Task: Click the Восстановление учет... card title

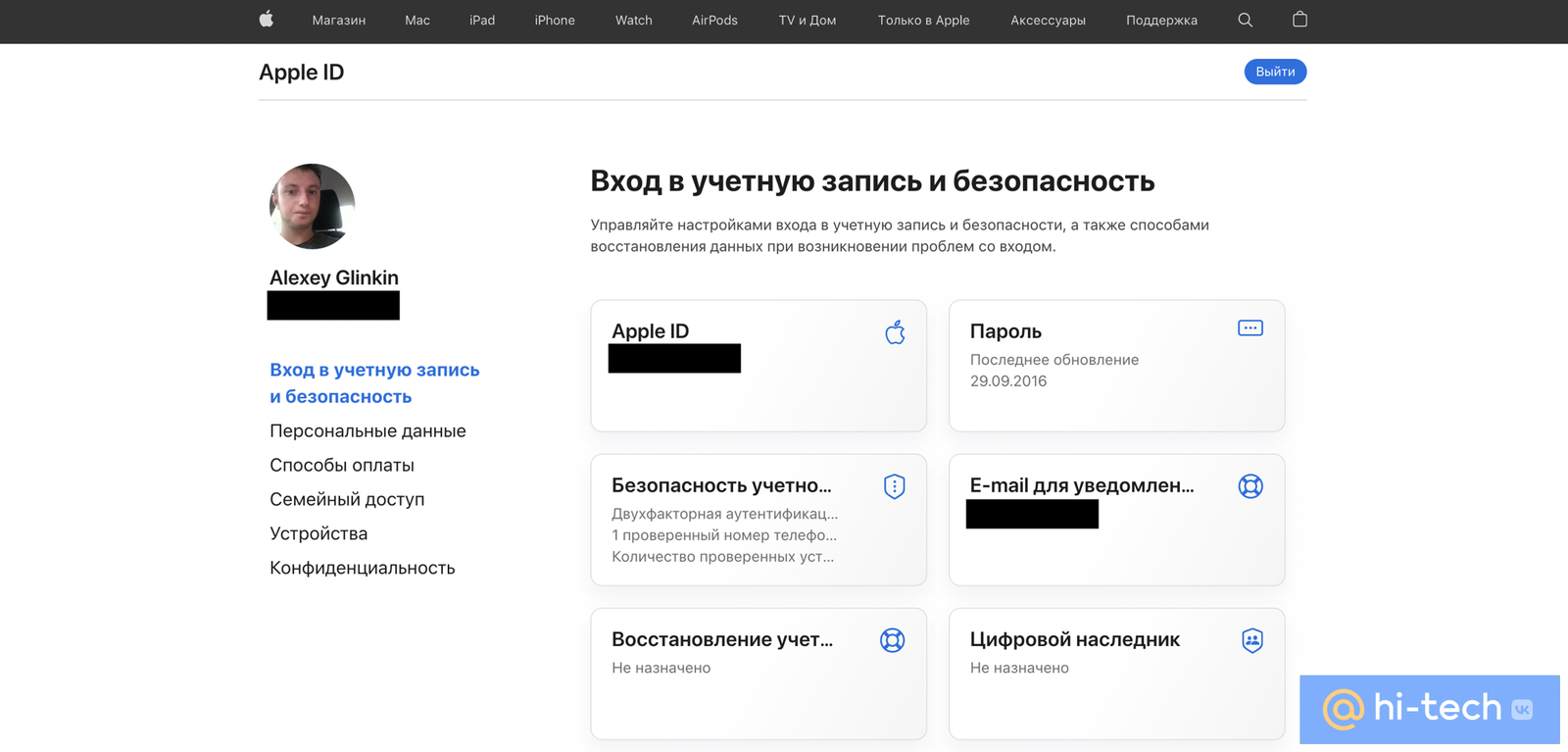Action: click(x=722, y=639)
